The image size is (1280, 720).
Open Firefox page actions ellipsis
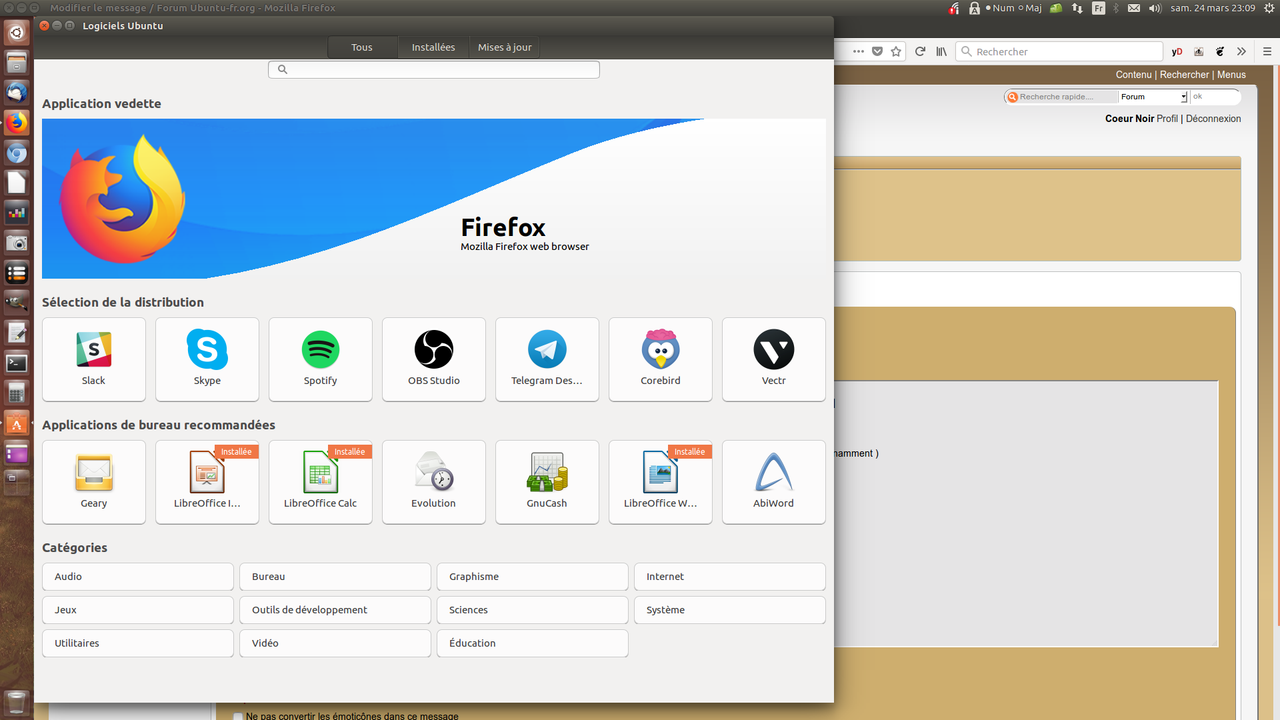(x=857, y=51)
